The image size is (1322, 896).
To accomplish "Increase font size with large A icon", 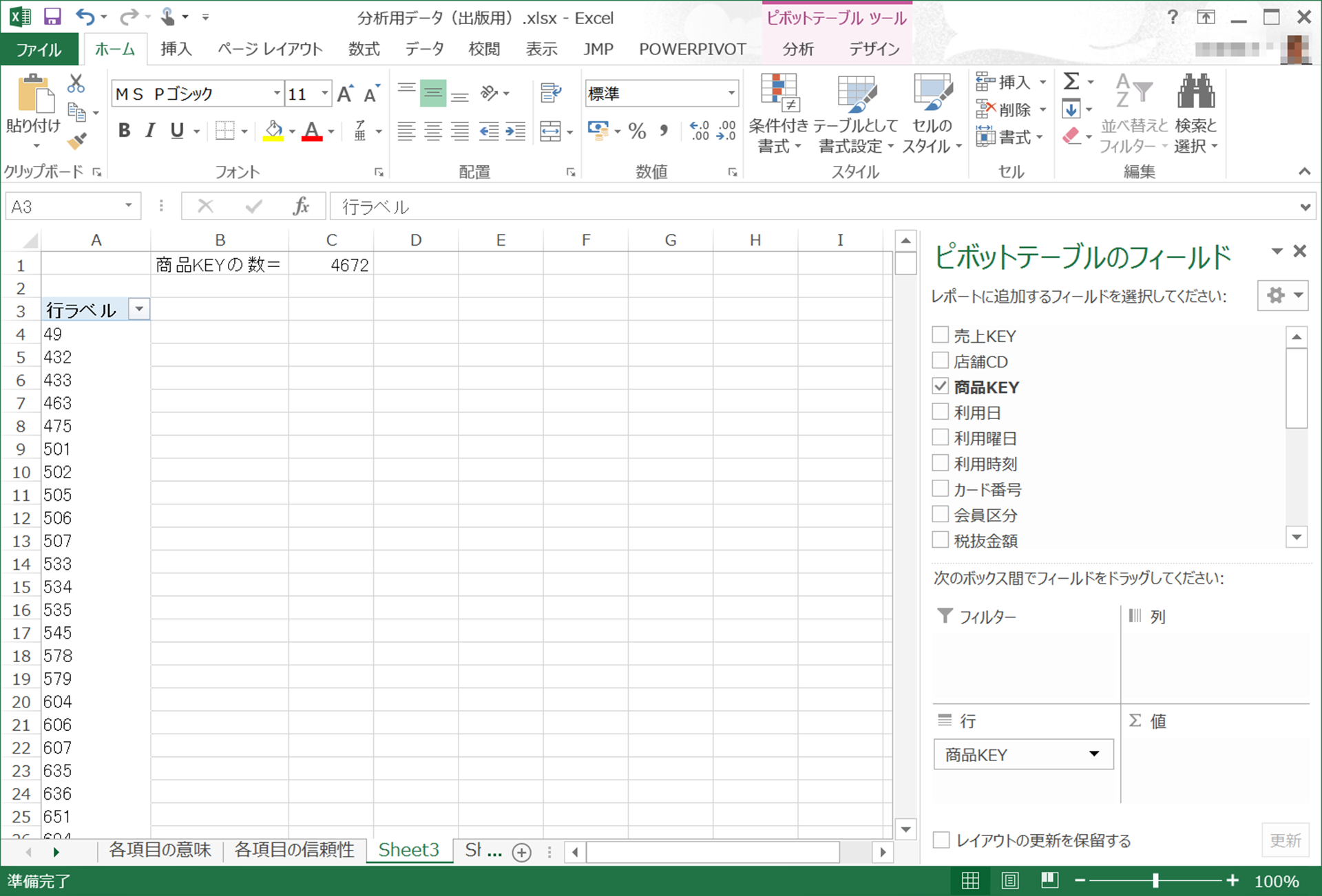I will [x=345, y=94].
